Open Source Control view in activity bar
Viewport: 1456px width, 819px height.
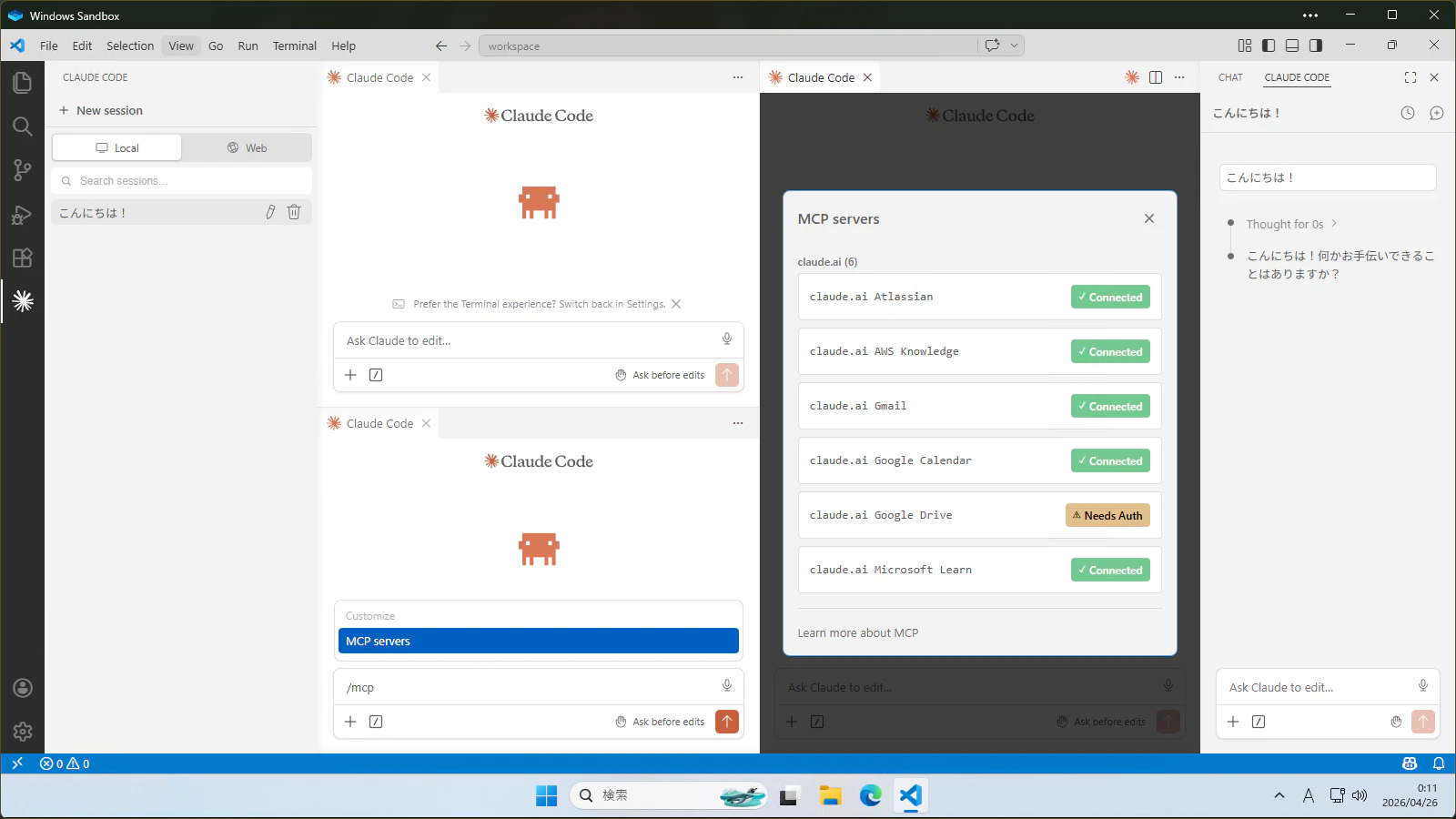22,170
